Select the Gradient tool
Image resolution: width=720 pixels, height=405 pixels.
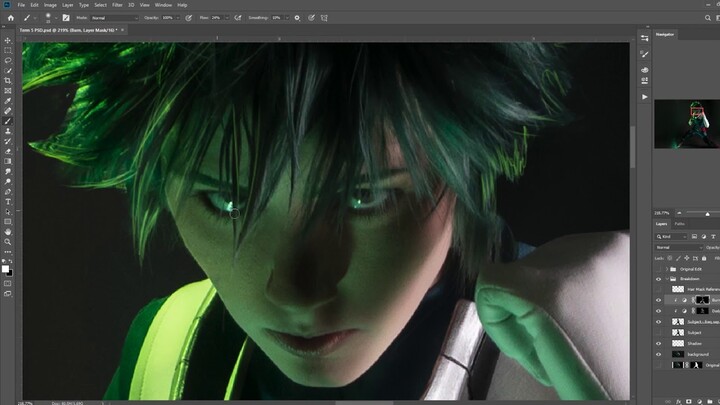click(8, 162)
